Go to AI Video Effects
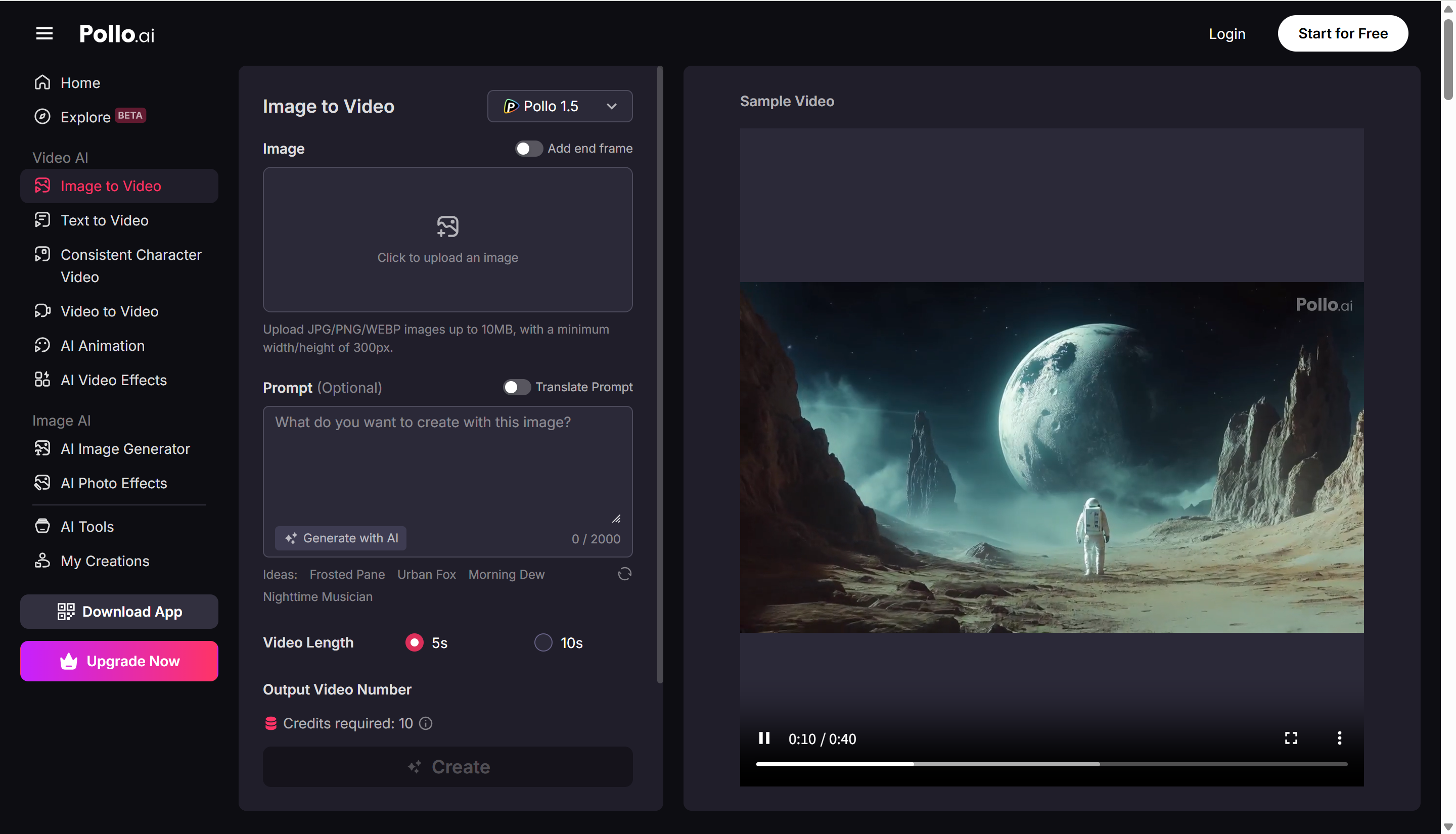The image size is (1456, 834). [113, 380]
